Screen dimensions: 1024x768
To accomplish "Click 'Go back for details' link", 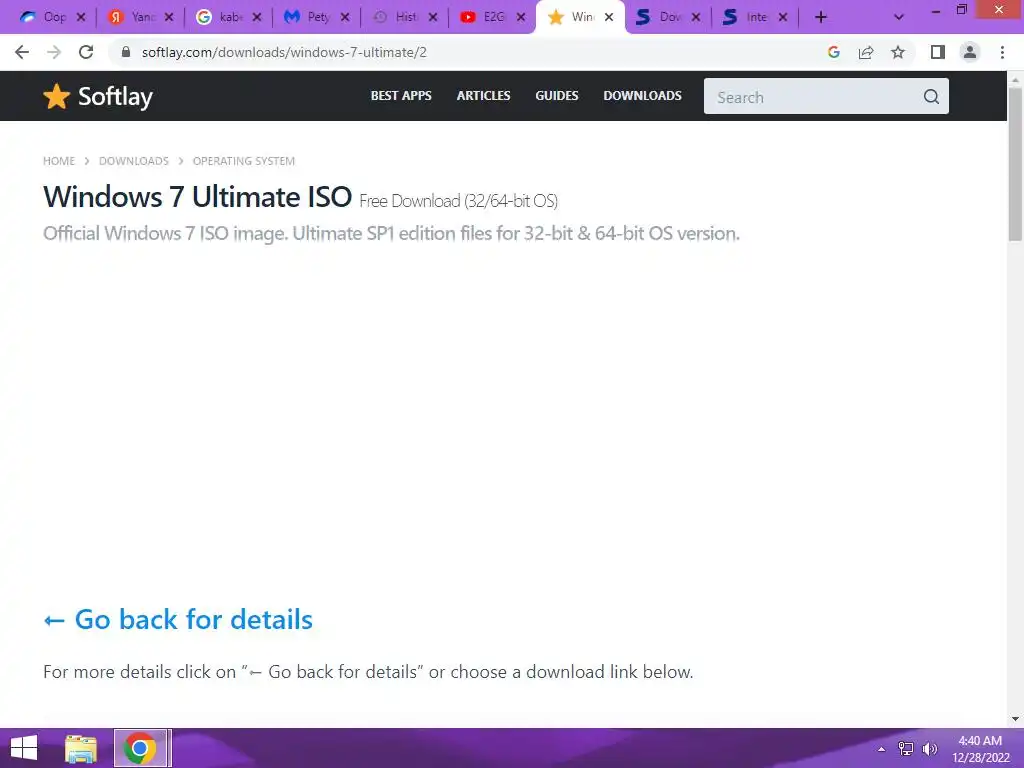I will click(178, 619).
